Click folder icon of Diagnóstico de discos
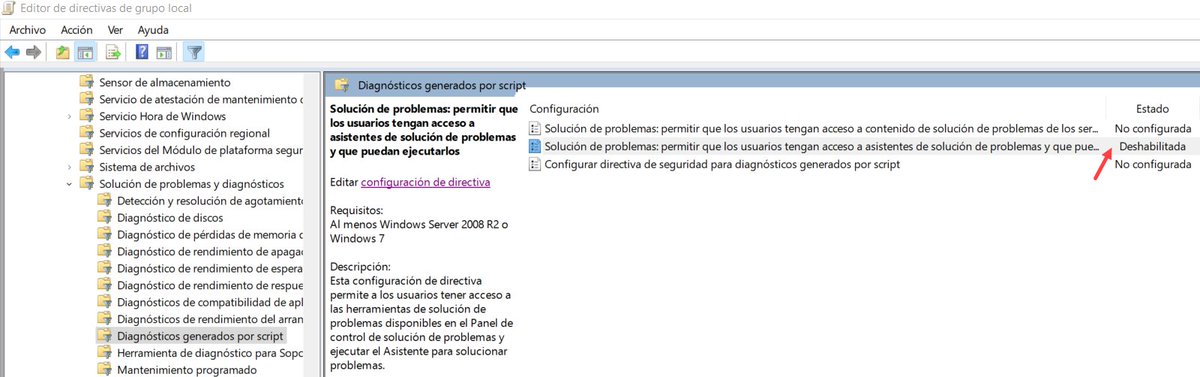 tap(105, 218)
